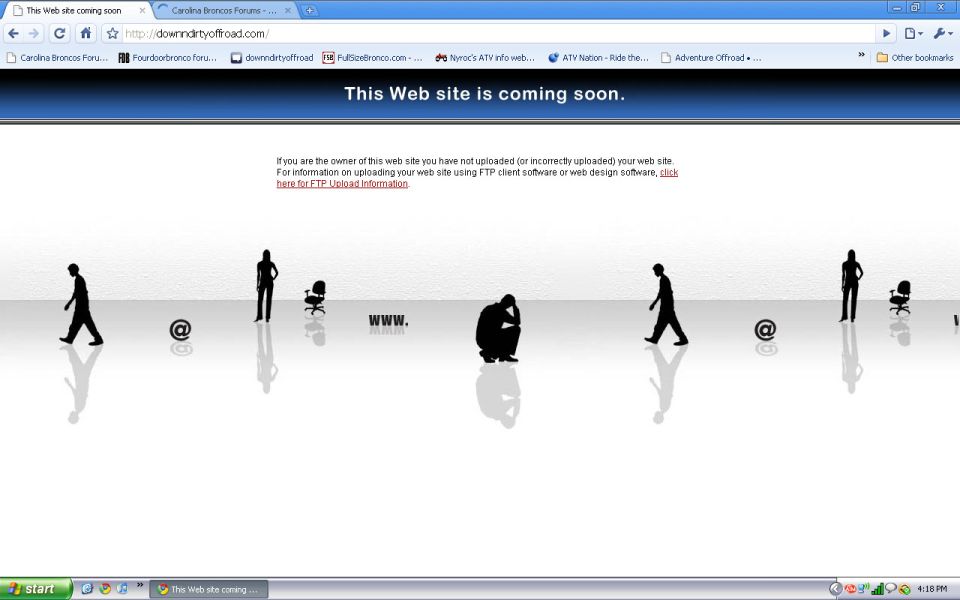Click the red tray icon
Screen dimensions: 960x600
pyautogui.click(x=850, y=589)
